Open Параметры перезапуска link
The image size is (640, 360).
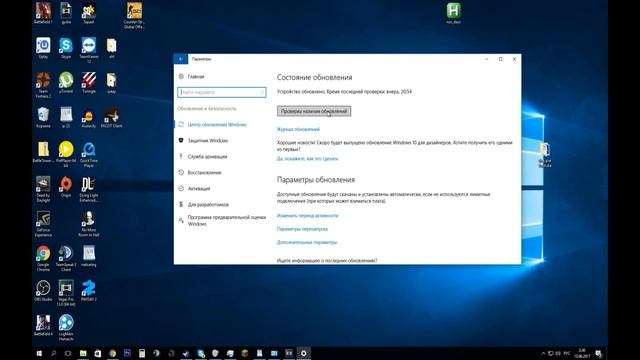click(302, 229)
